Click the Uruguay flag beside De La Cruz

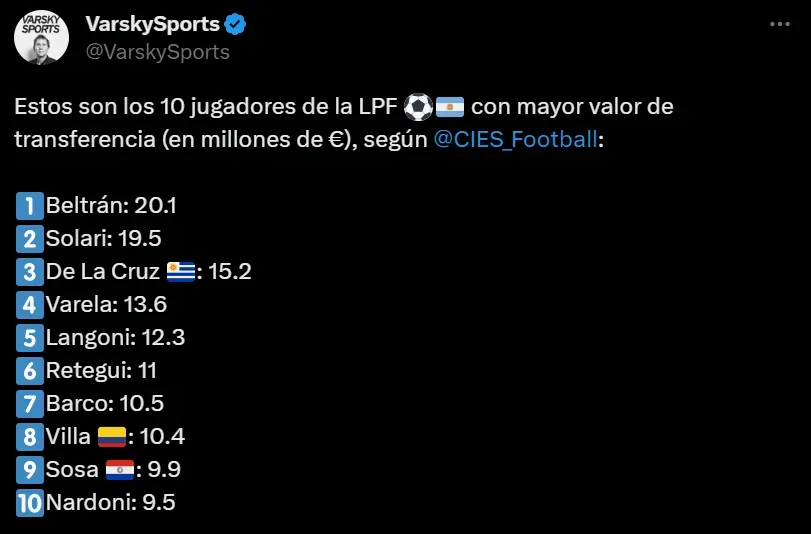click(x=181, y=271)
